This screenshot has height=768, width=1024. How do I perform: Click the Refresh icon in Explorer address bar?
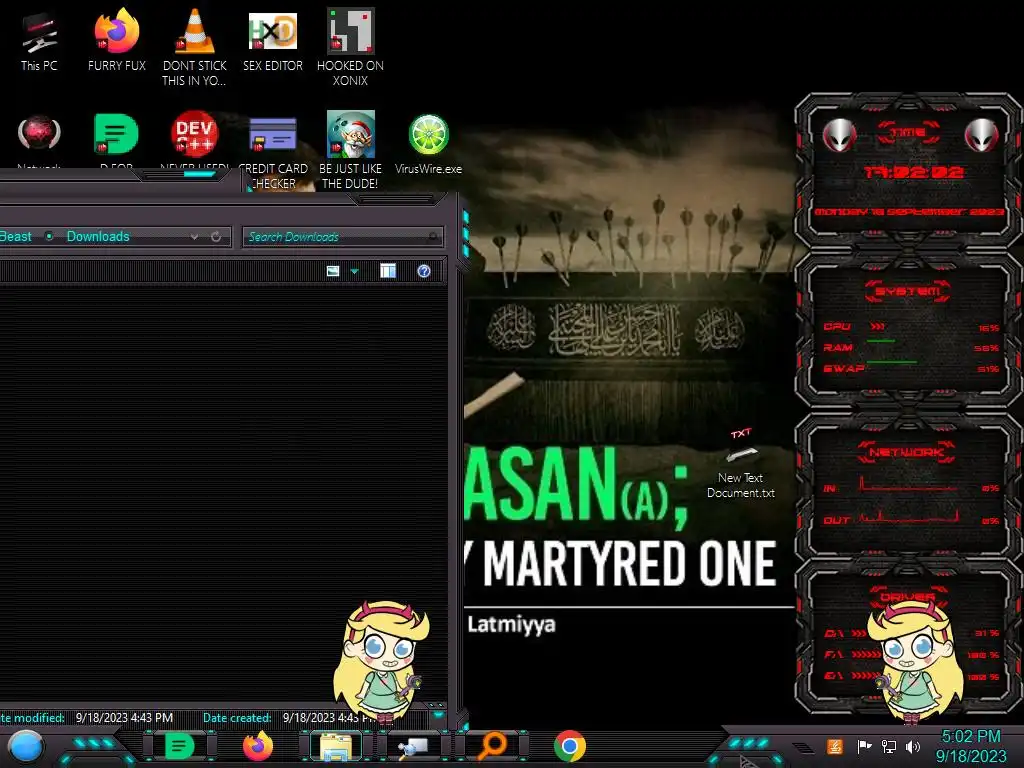(x=216, y=236)
